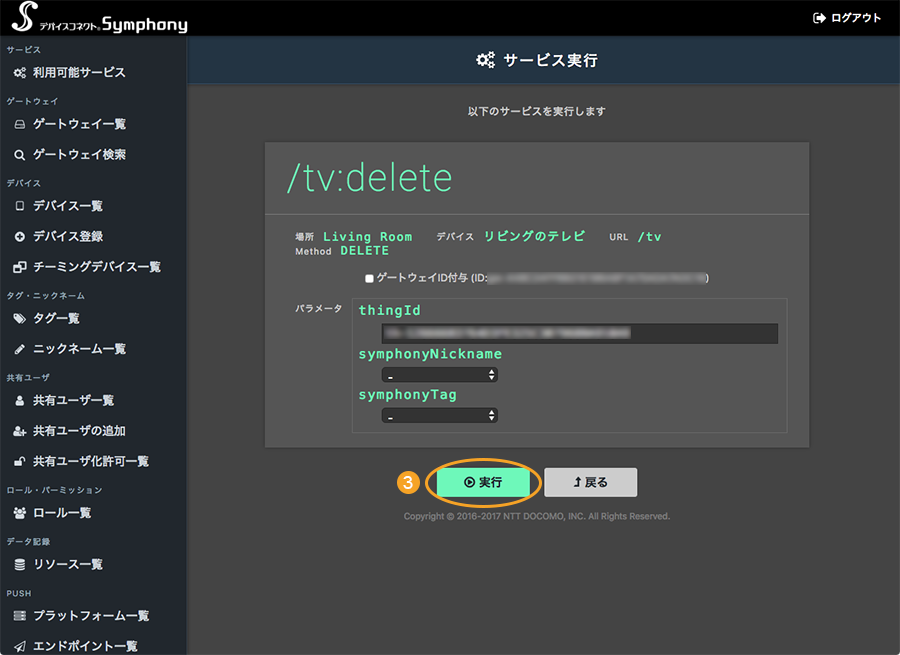
Task: Click the symphonyTag parameter label
Action: click(x=408, y=395)
